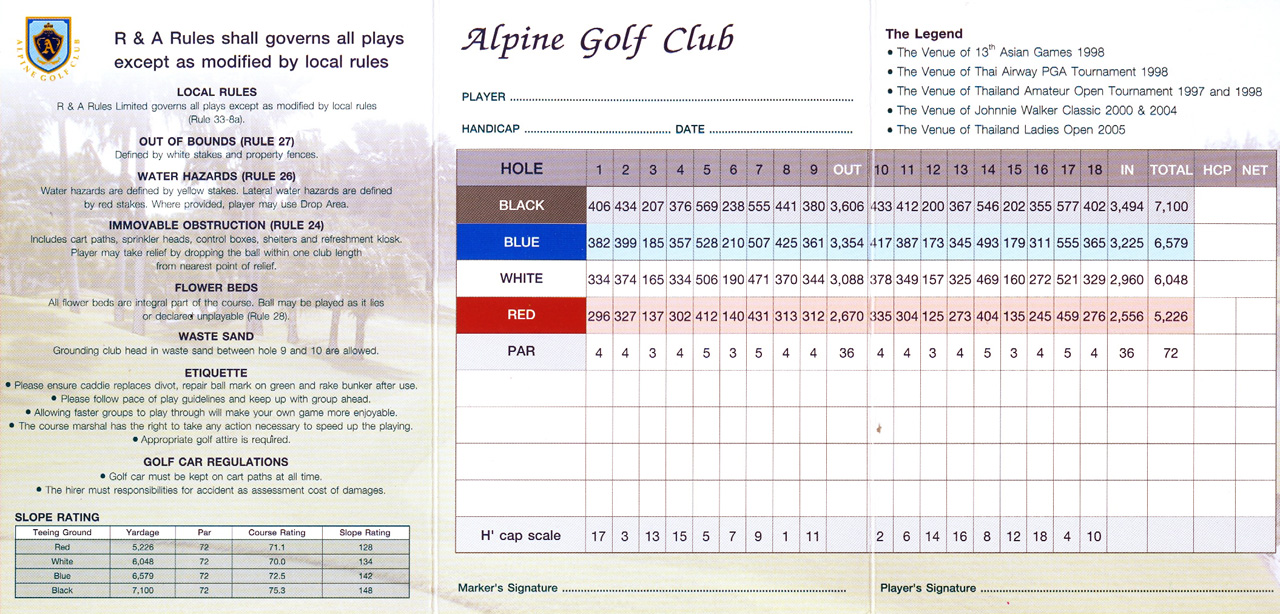Click the TOTAL column header
This screenshot has height=614, width=1280.
1171,170
